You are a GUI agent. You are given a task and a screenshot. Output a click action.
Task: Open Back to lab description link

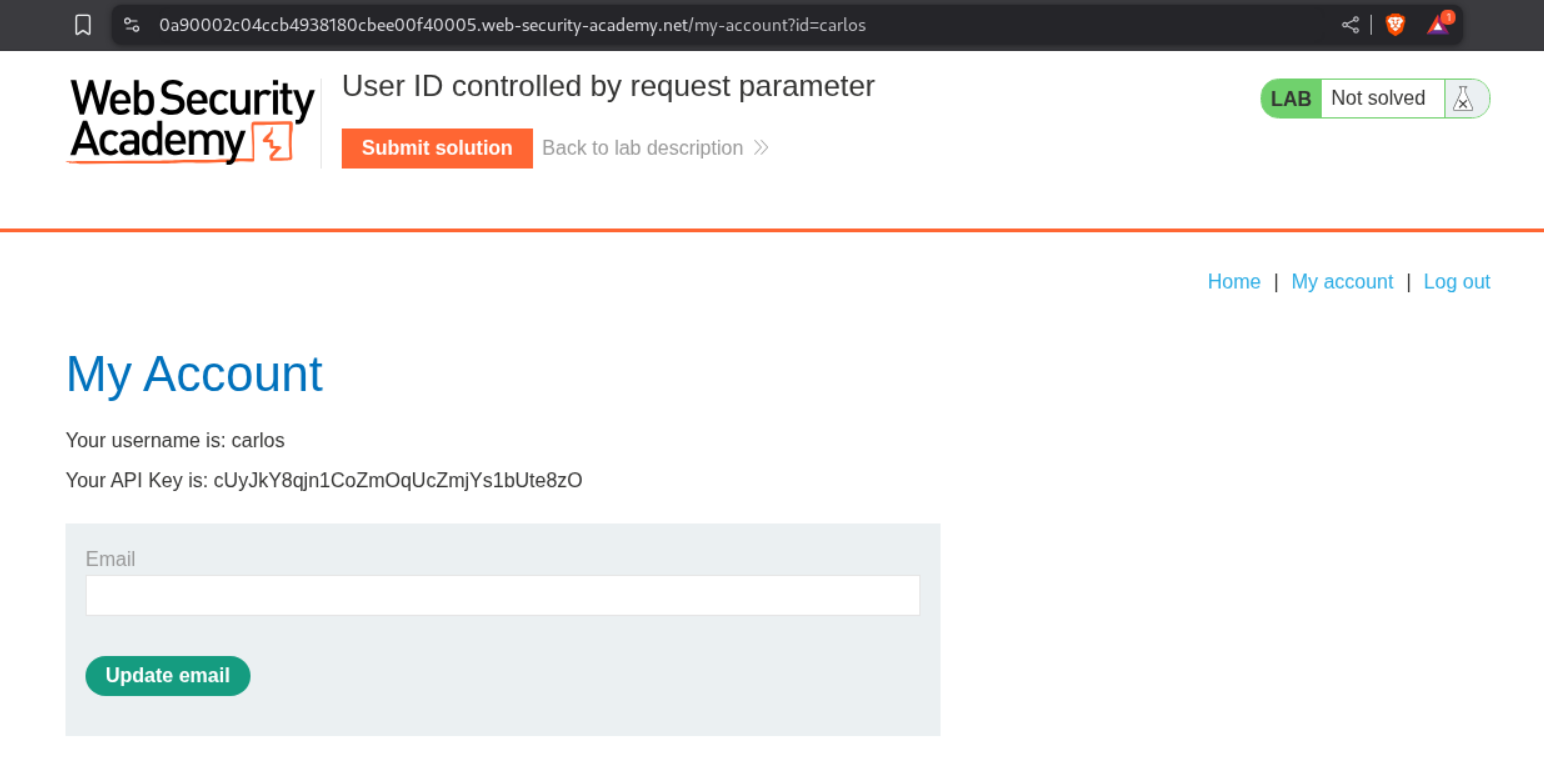click(642, 148)
